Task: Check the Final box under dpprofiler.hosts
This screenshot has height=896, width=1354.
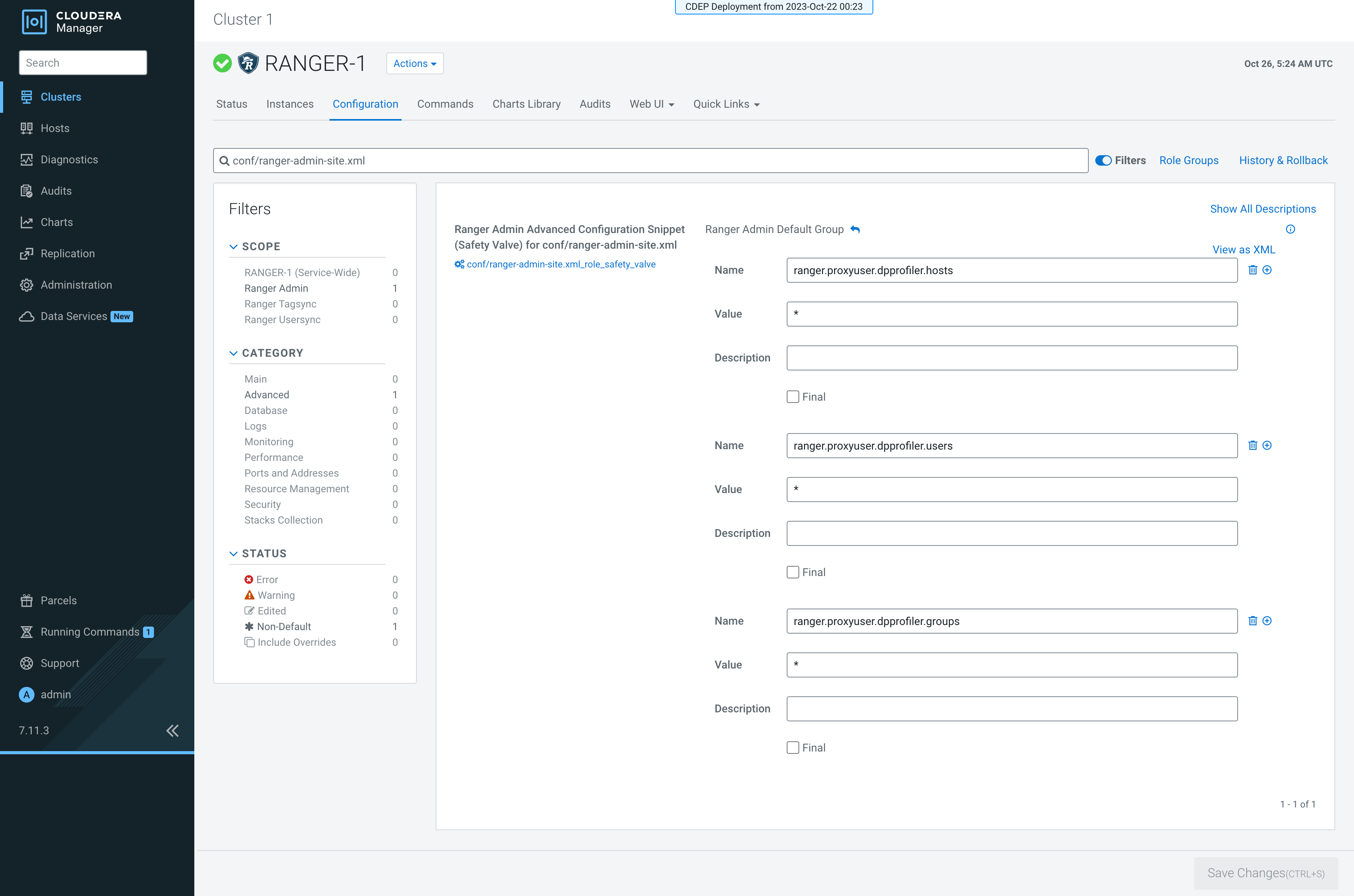Action: 792,397
